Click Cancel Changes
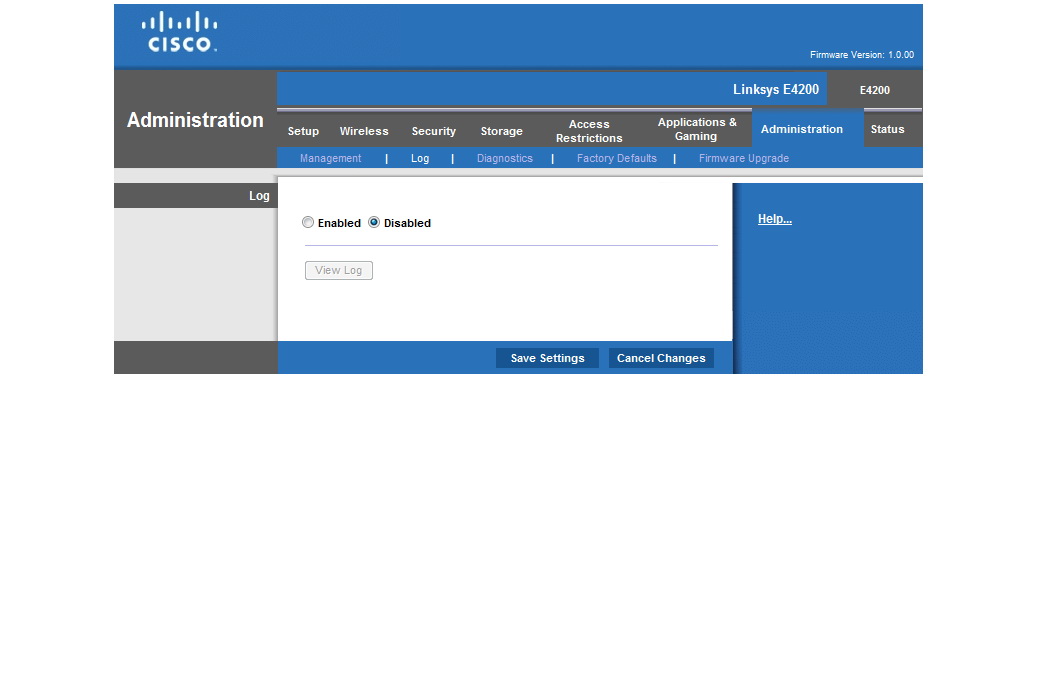The width and height of the screenshot is (1040, 690). tap(661, 358)
